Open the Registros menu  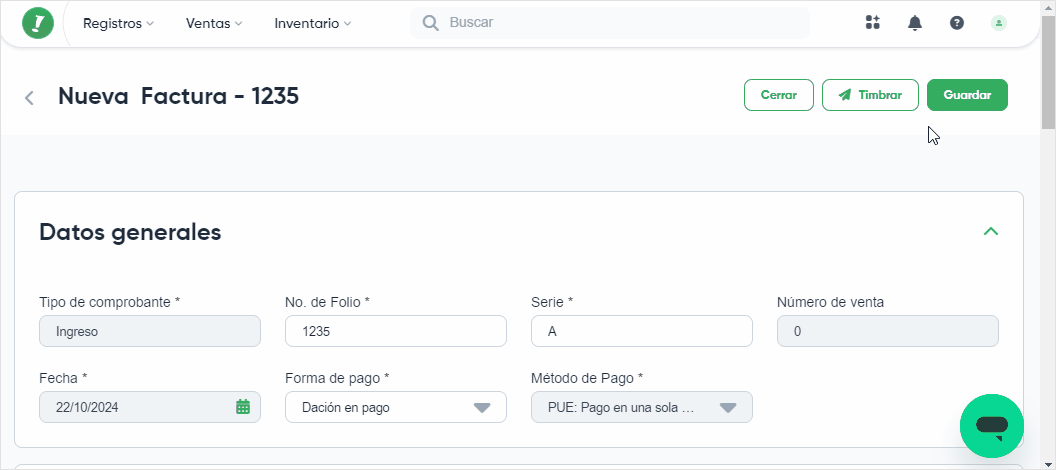pyautogui.click(x=118, y=24)
